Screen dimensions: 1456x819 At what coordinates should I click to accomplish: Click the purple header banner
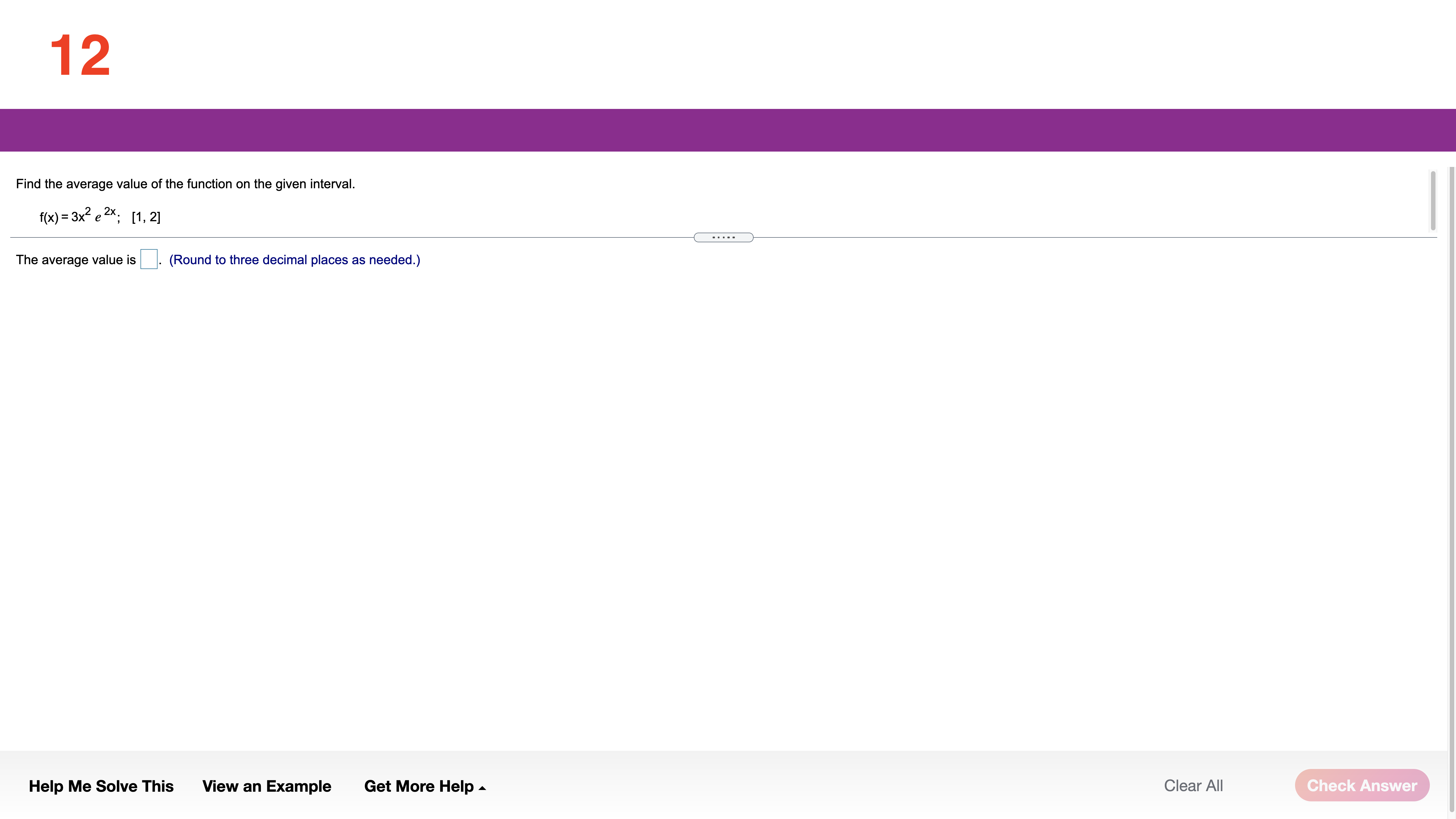728,130
